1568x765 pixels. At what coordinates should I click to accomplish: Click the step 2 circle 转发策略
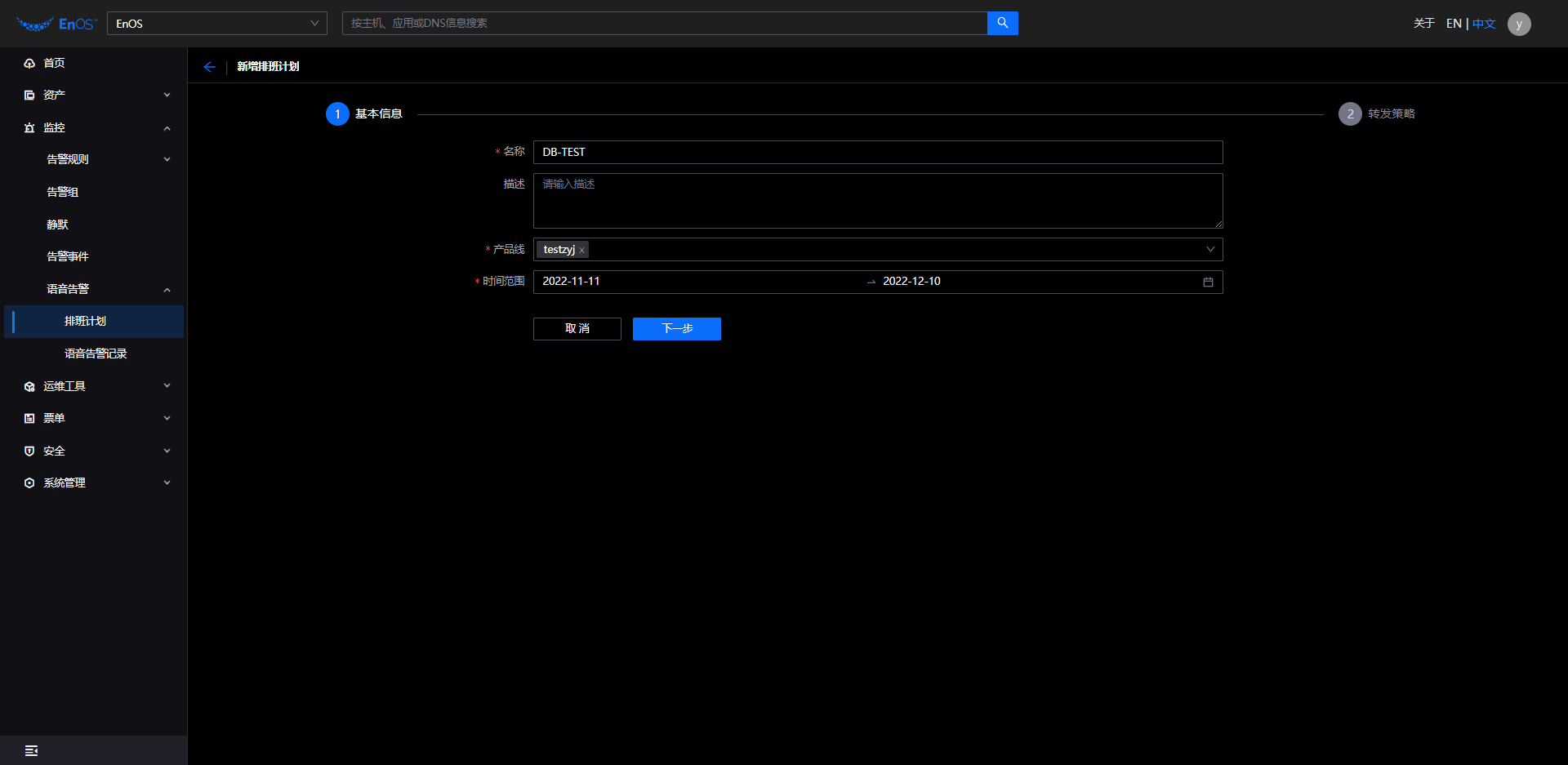tap(1350, 114)
